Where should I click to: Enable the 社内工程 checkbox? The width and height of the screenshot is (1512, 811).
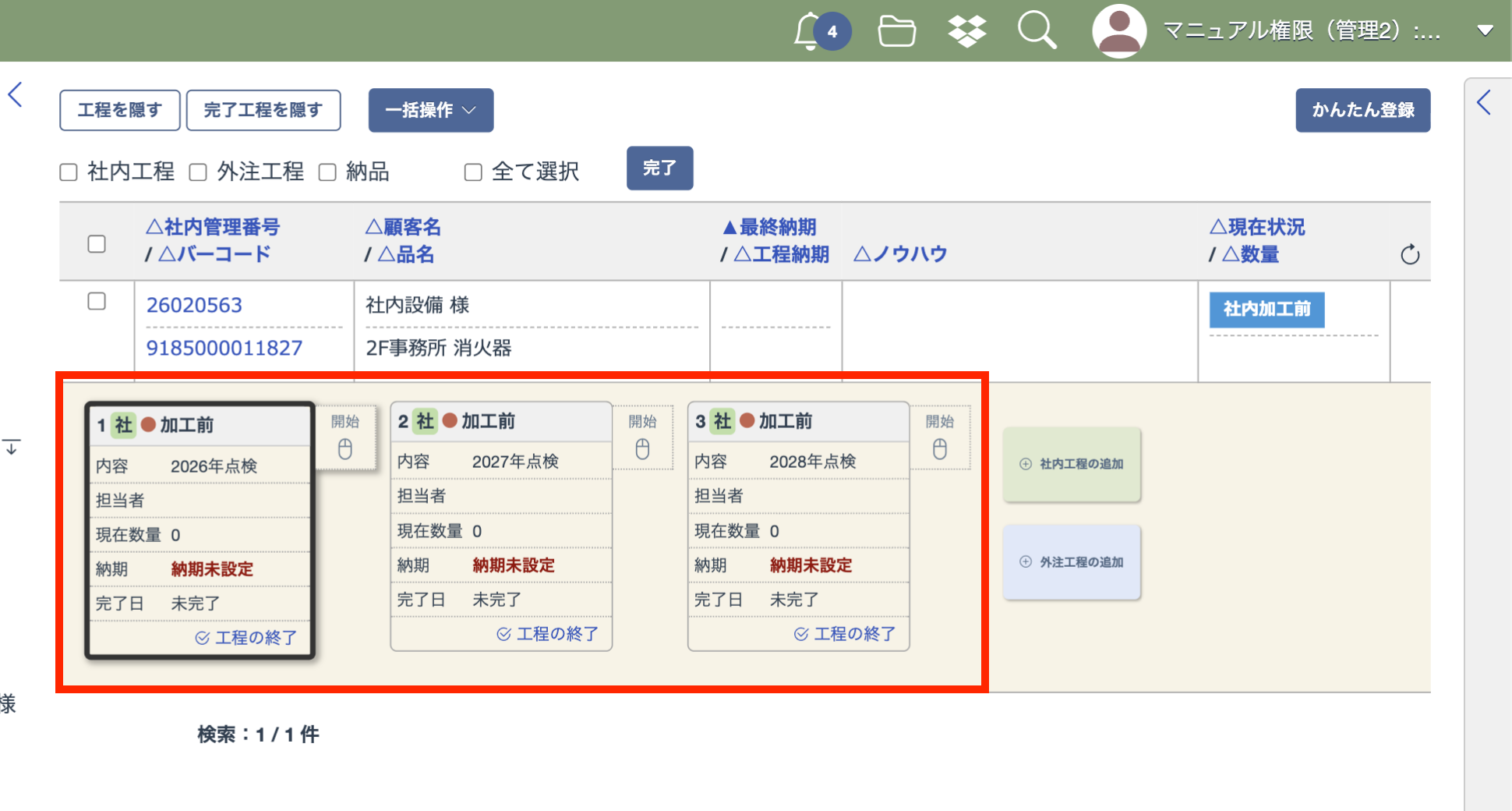tap(69, 172)
